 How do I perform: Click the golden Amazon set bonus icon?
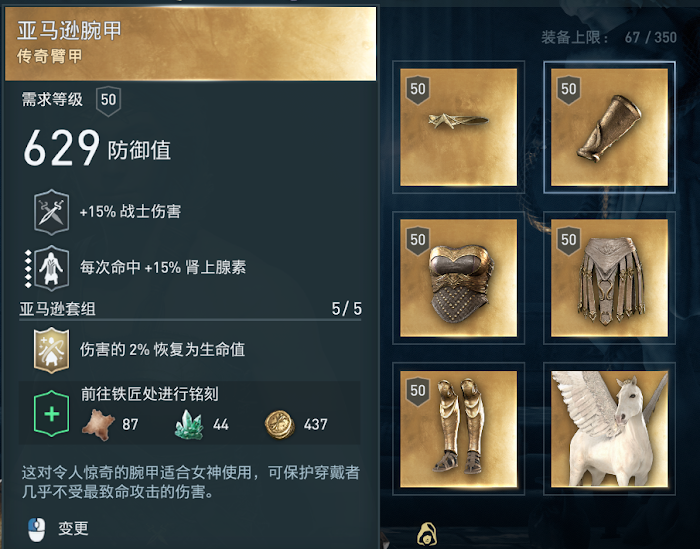[51, 350]
